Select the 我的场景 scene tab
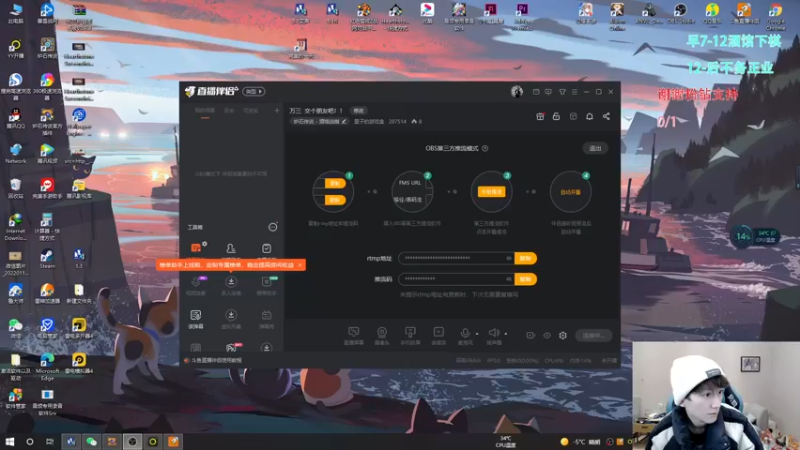This screenshot has width=800, height=450. coord(205,111)
